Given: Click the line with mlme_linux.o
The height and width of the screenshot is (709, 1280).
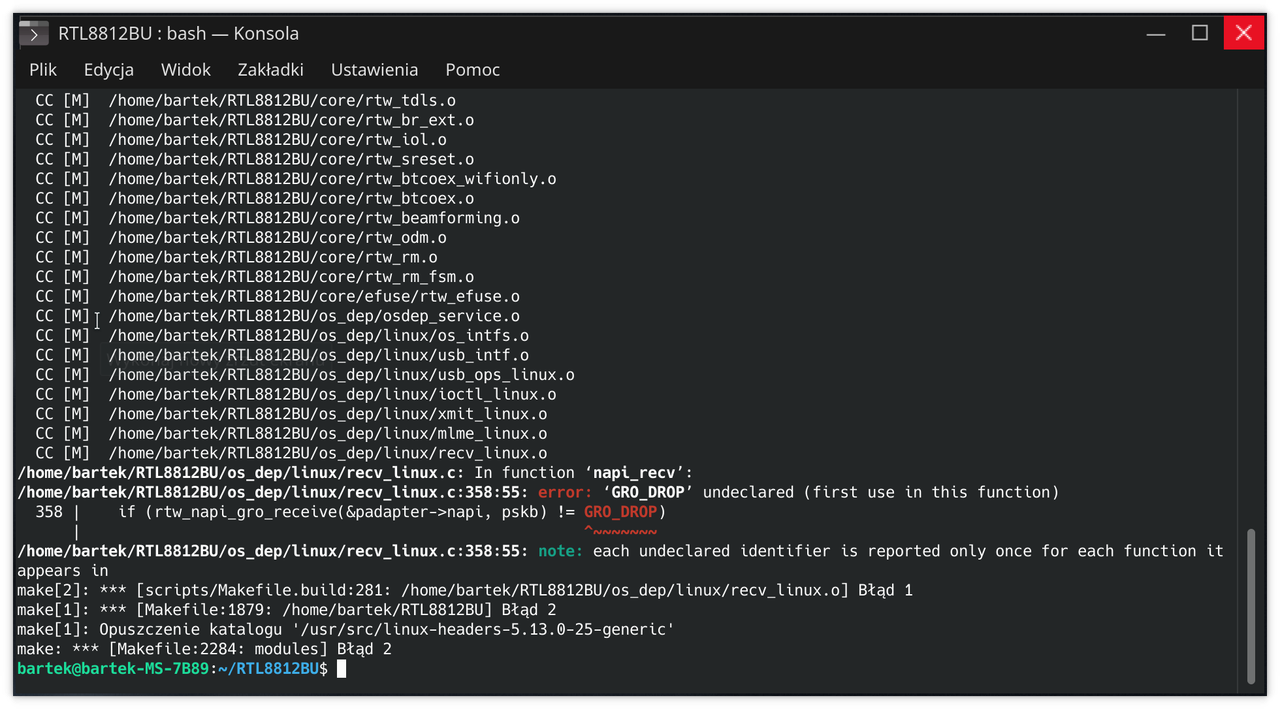Looking at the screenshot, I should (x=291, y=434).
